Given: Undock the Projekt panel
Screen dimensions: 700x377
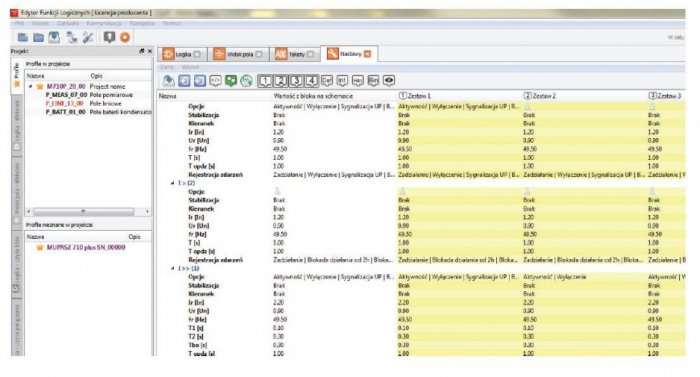Looking at the screenshot, I should tap(142, 51).
